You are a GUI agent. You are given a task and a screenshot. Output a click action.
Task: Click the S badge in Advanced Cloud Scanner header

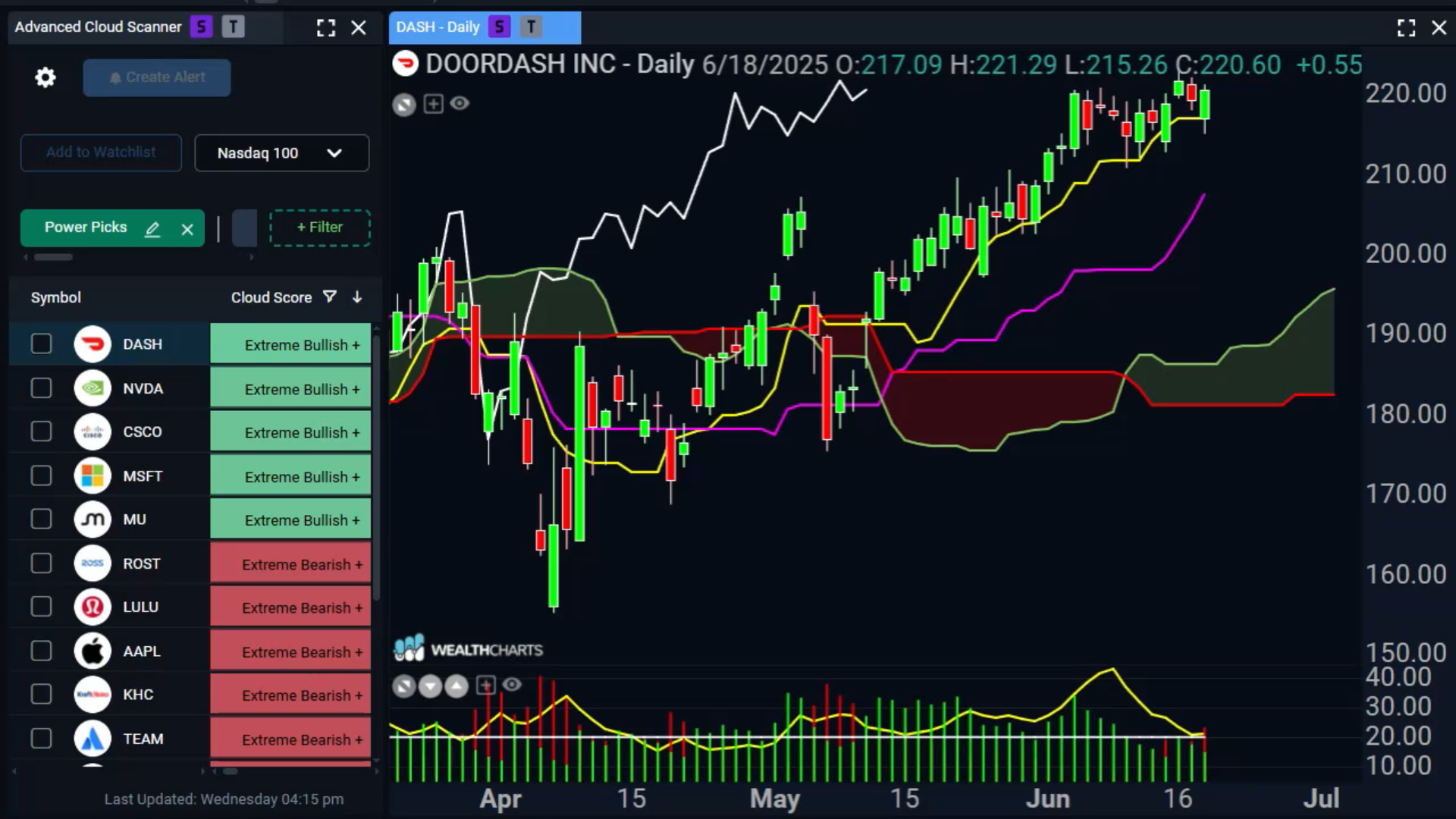(201, 27)
